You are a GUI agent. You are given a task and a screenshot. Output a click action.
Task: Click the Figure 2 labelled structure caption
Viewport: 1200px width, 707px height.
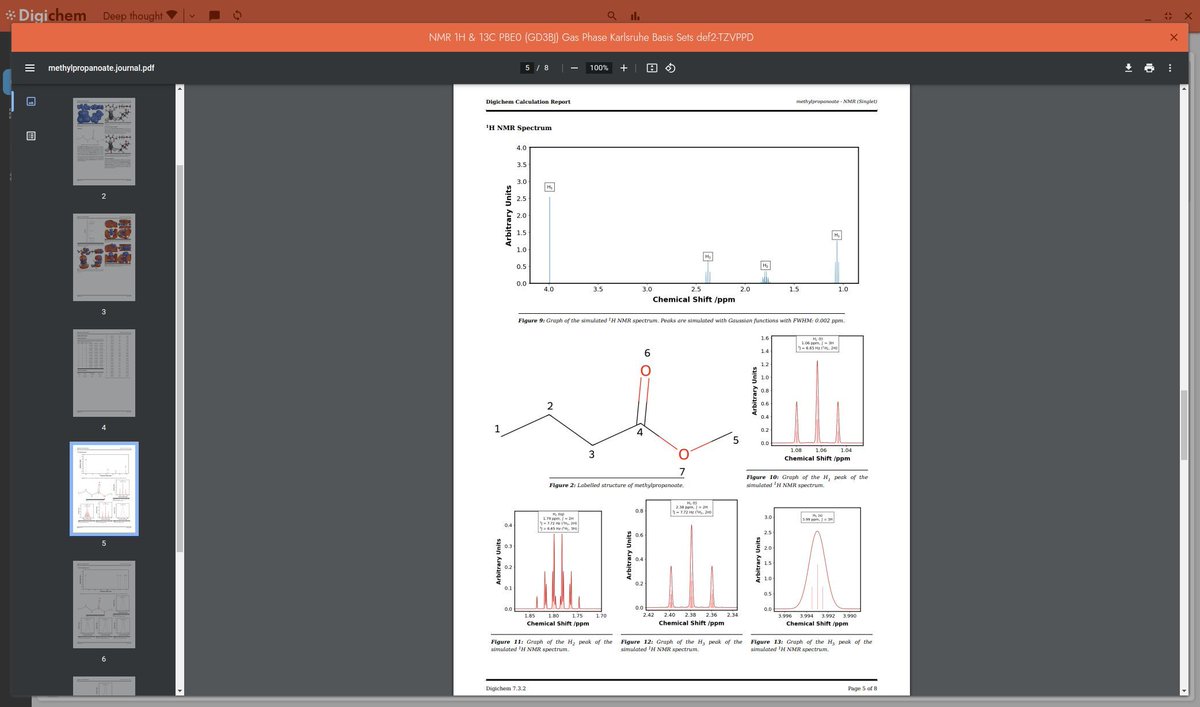[x=616, y=485]
